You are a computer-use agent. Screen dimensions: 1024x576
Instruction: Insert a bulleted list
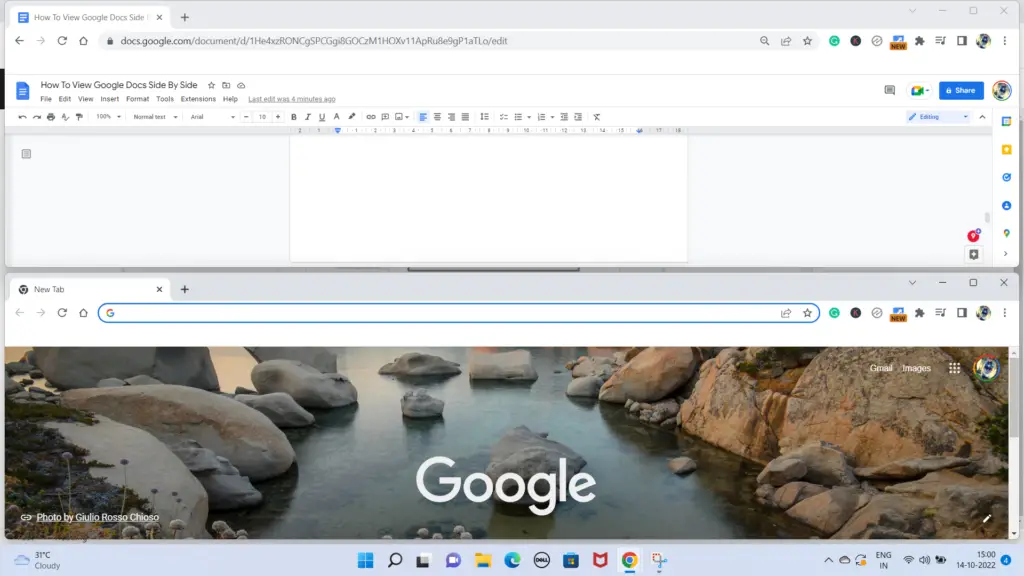(518, 117)
